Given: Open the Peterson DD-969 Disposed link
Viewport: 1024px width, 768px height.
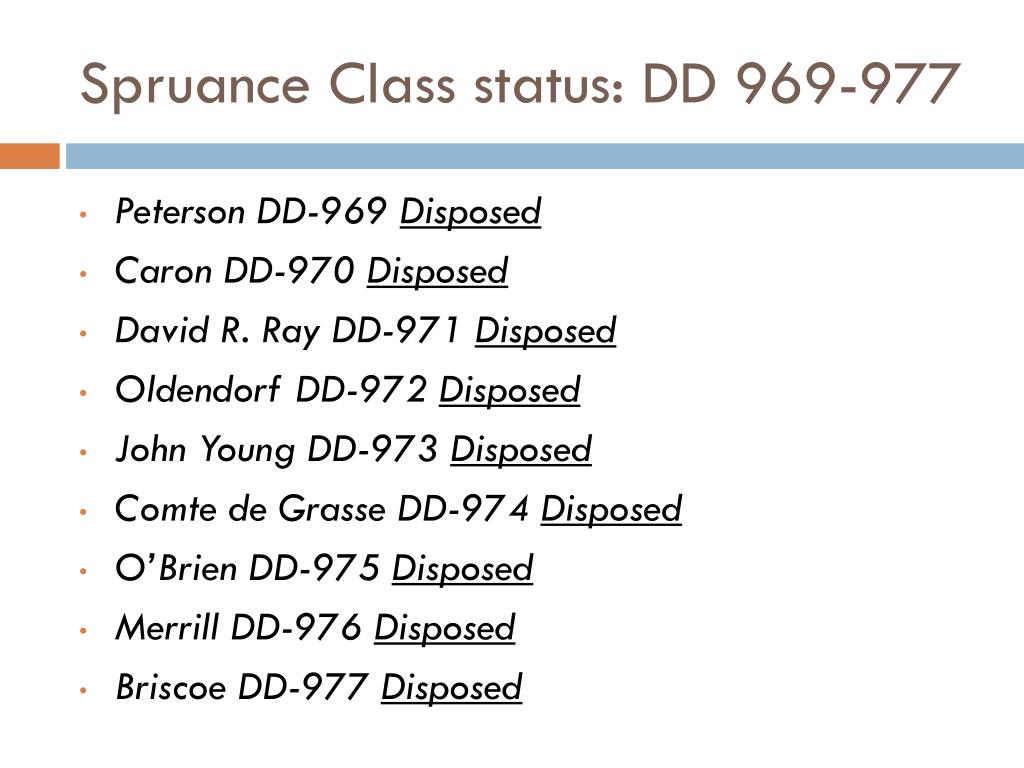Looking at the screenshot, I should click(x=470, y=212).
